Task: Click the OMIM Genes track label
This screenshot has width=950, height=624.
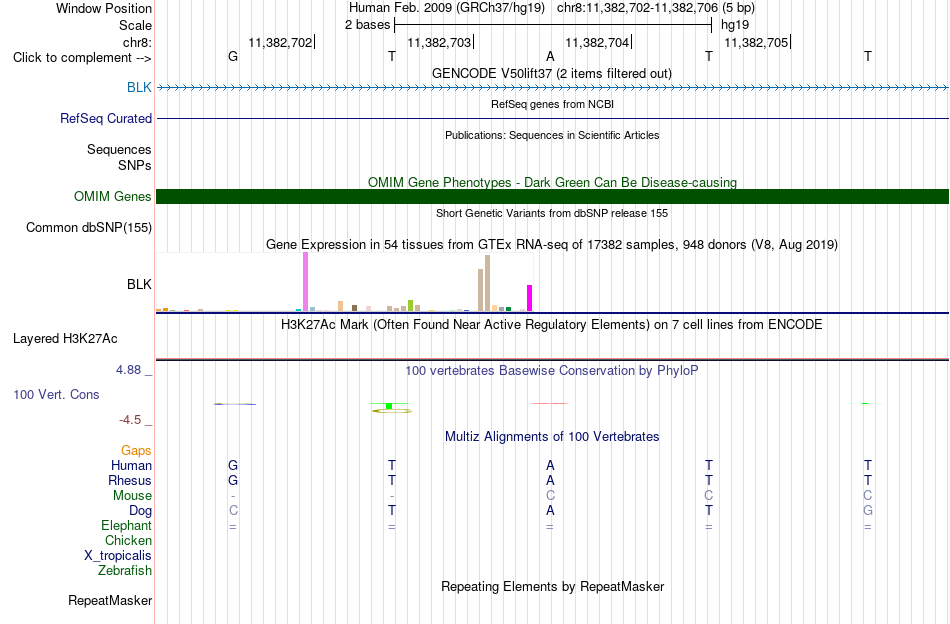Action: [112, 196]
